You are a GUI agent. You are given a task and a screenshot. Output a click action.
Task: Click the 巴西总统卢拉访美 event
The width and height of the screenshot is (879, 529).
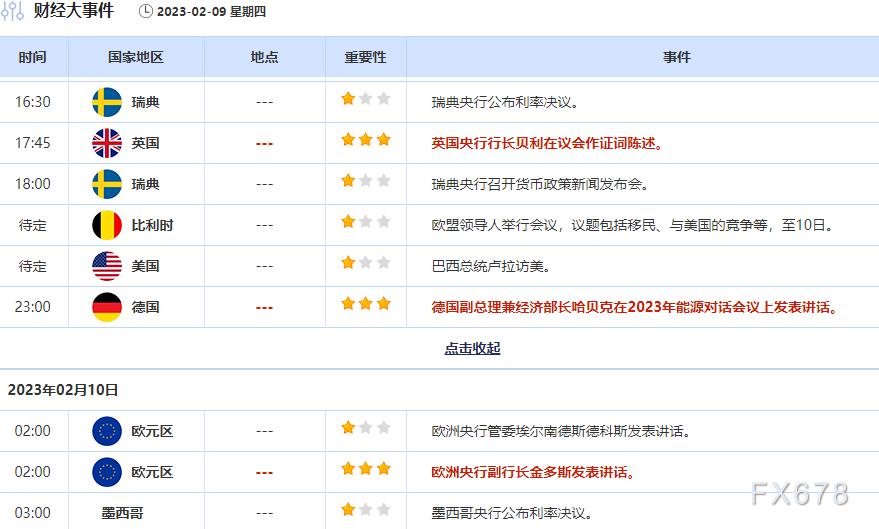click(x=491, y=266)
